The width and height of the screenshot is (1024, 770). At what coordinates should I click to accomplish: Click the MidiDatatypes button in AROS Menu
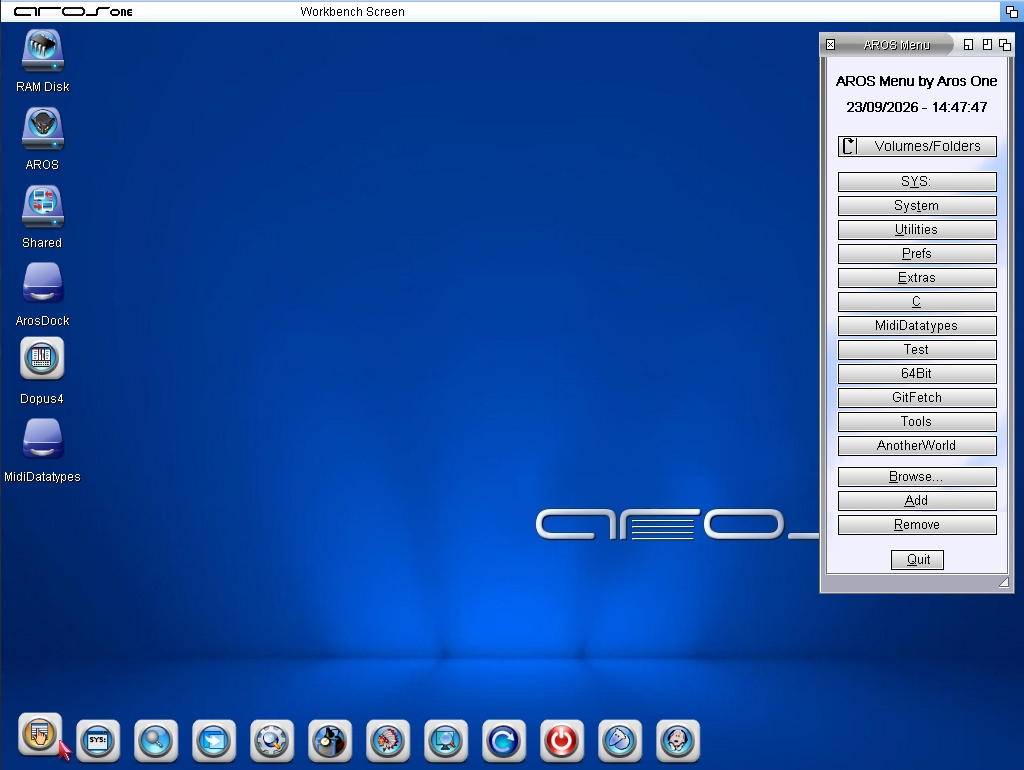point(917,326)
